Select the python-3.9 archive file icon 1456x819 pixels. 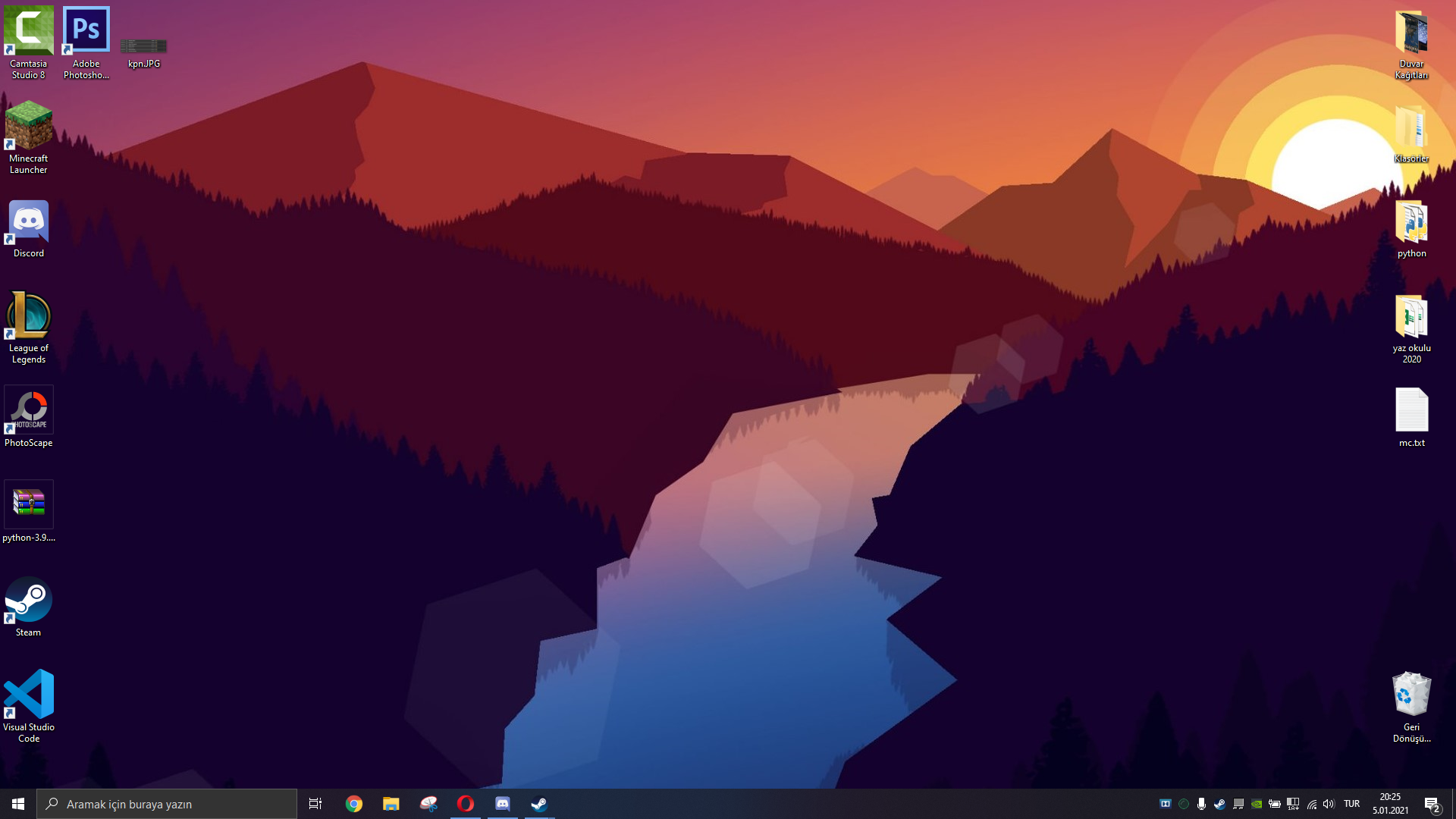(28, 511)
